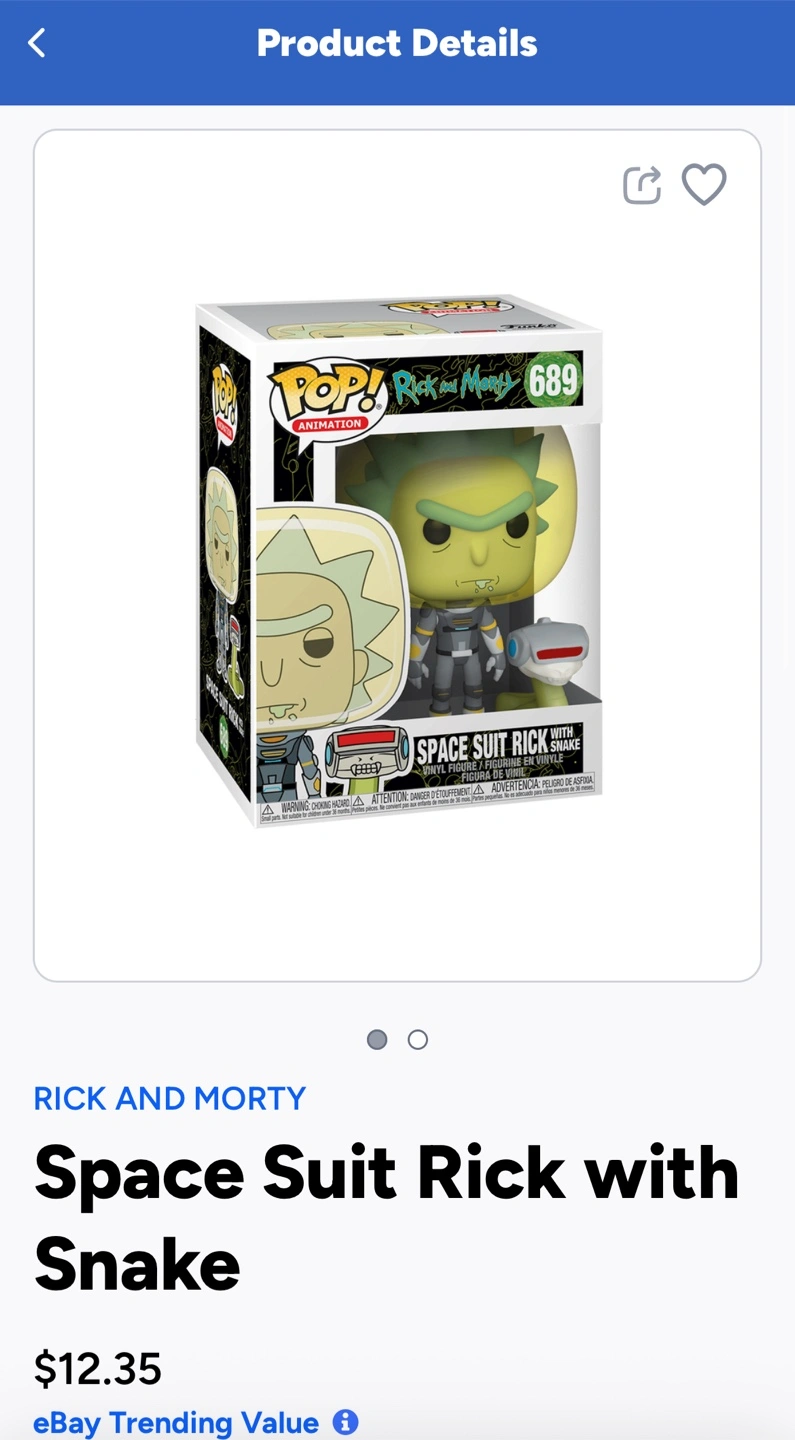This screenshot has width=795, height=1440.
Task: Select the first image carousel dot
Action: 377,1040
